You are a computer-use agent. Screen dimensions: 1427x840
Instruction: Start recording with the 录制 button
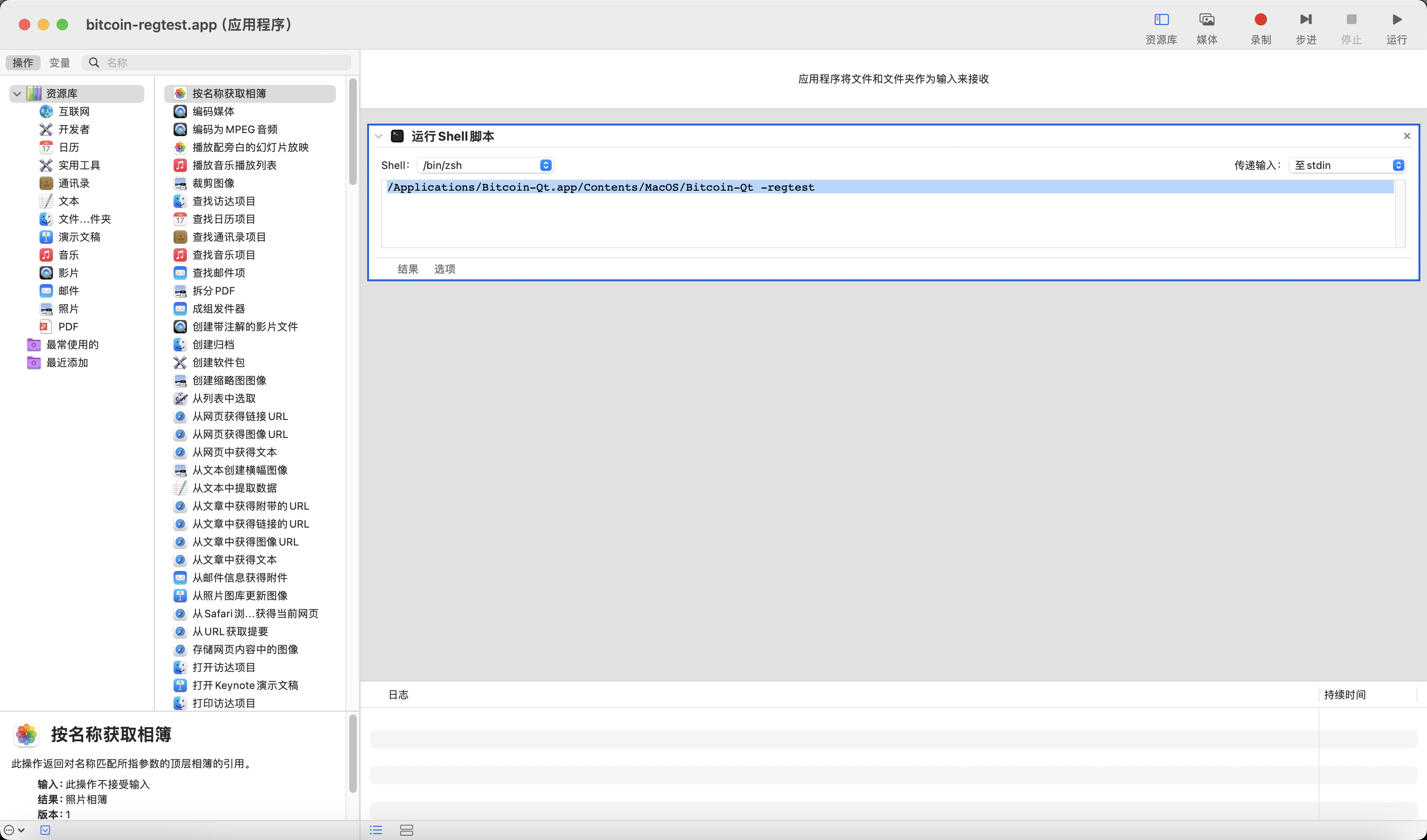tap(1260, 28)
